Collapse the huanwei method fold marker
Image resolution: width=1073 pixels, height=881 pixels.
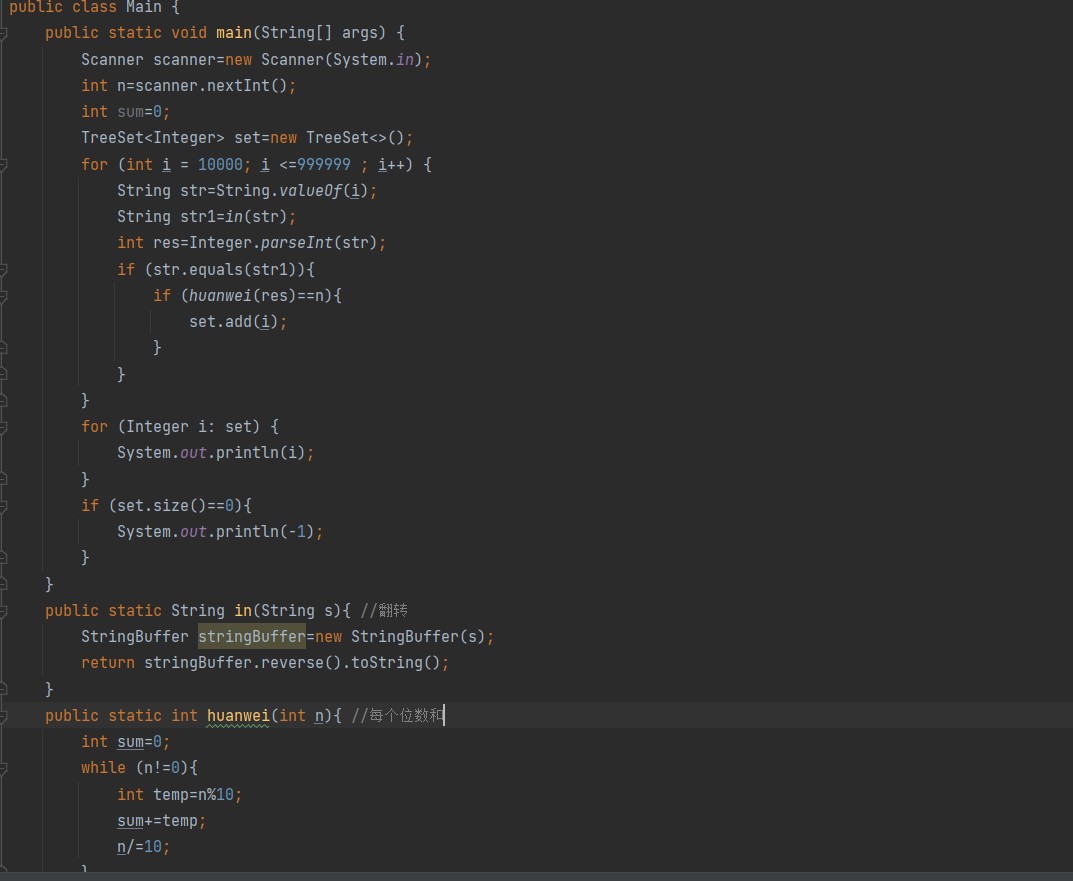(x=4, y=715)
